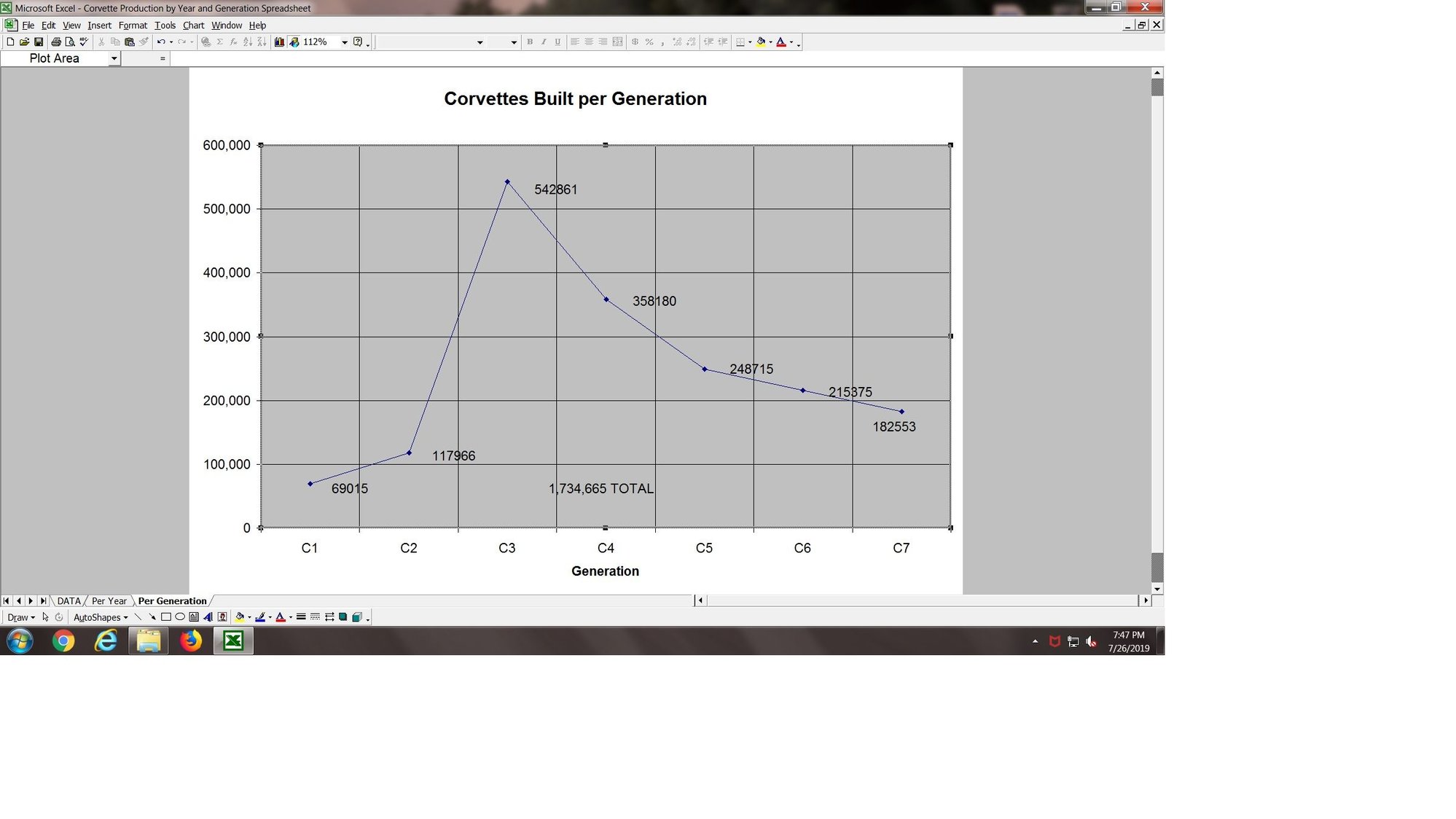Open the Chart menu

pos(193,25)
